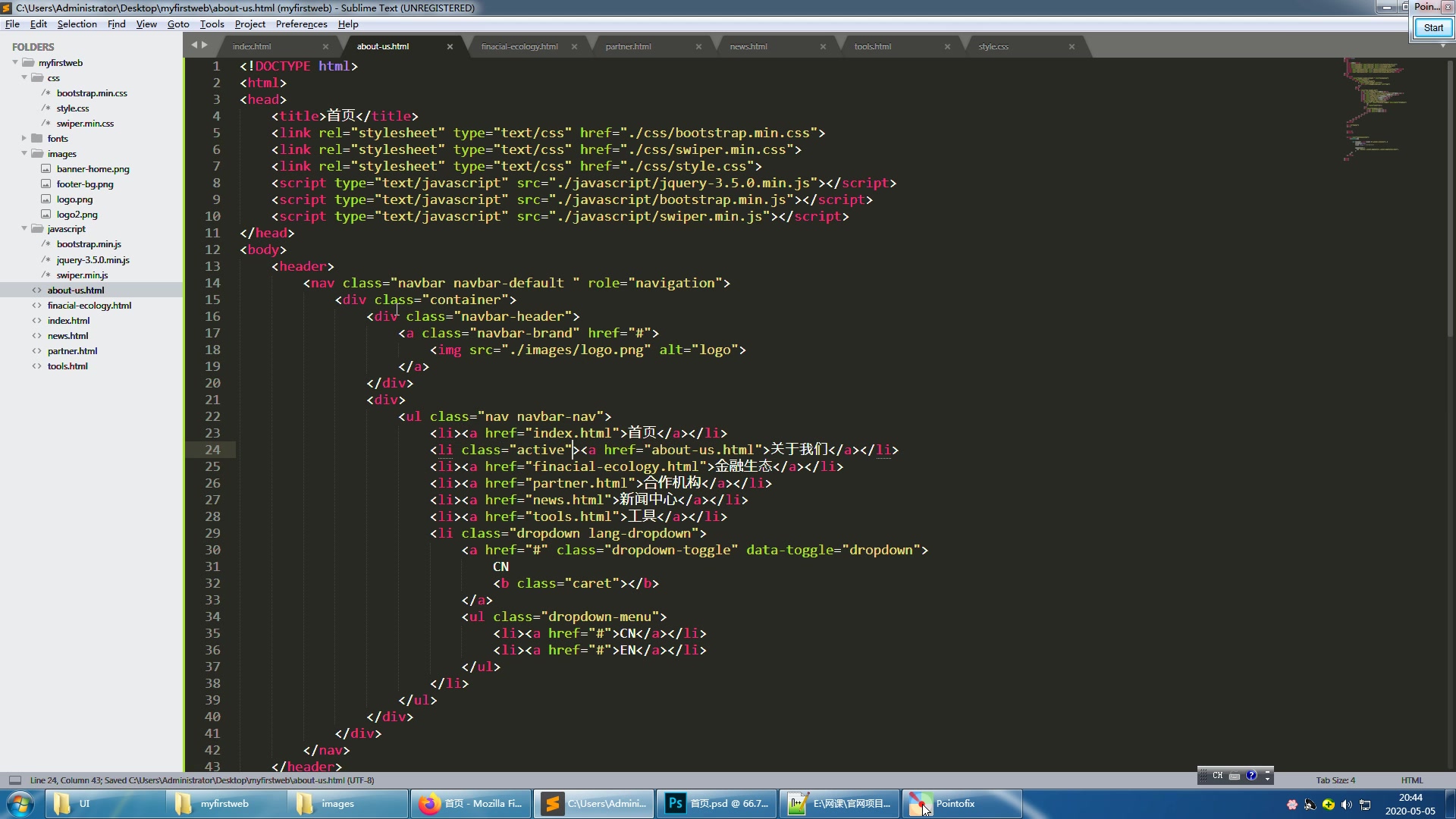Change Tab Size 4 setting
This screenshot has width=1456, height=819.
click(x=1335, y=780)
